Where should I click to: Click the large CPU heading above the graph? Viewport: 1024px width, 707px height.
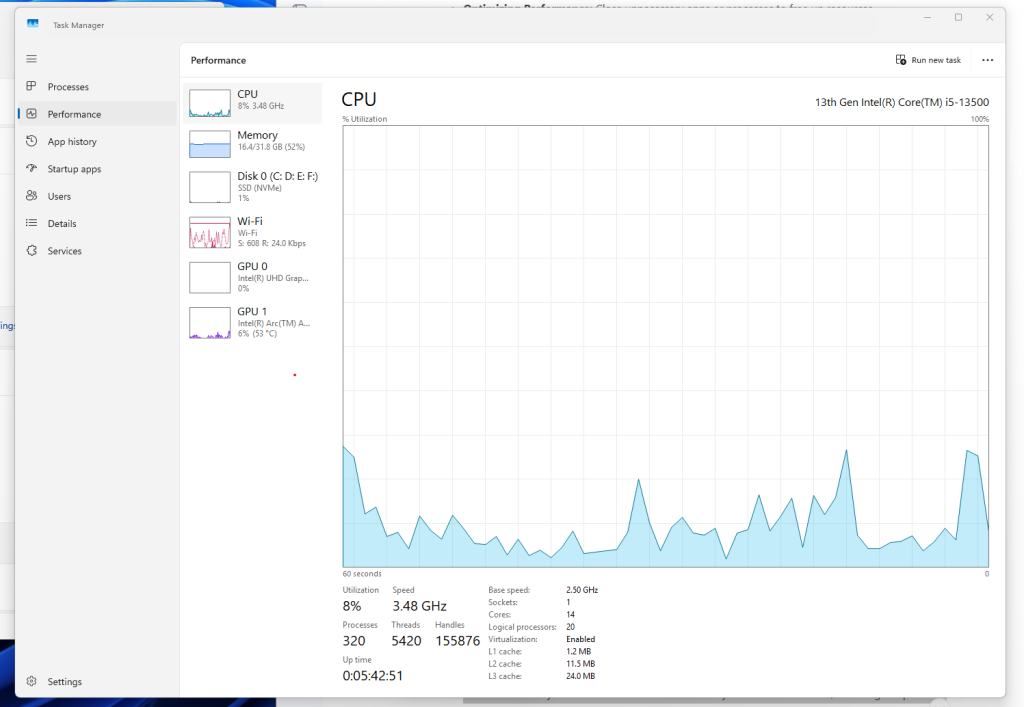tap(359, 99)
